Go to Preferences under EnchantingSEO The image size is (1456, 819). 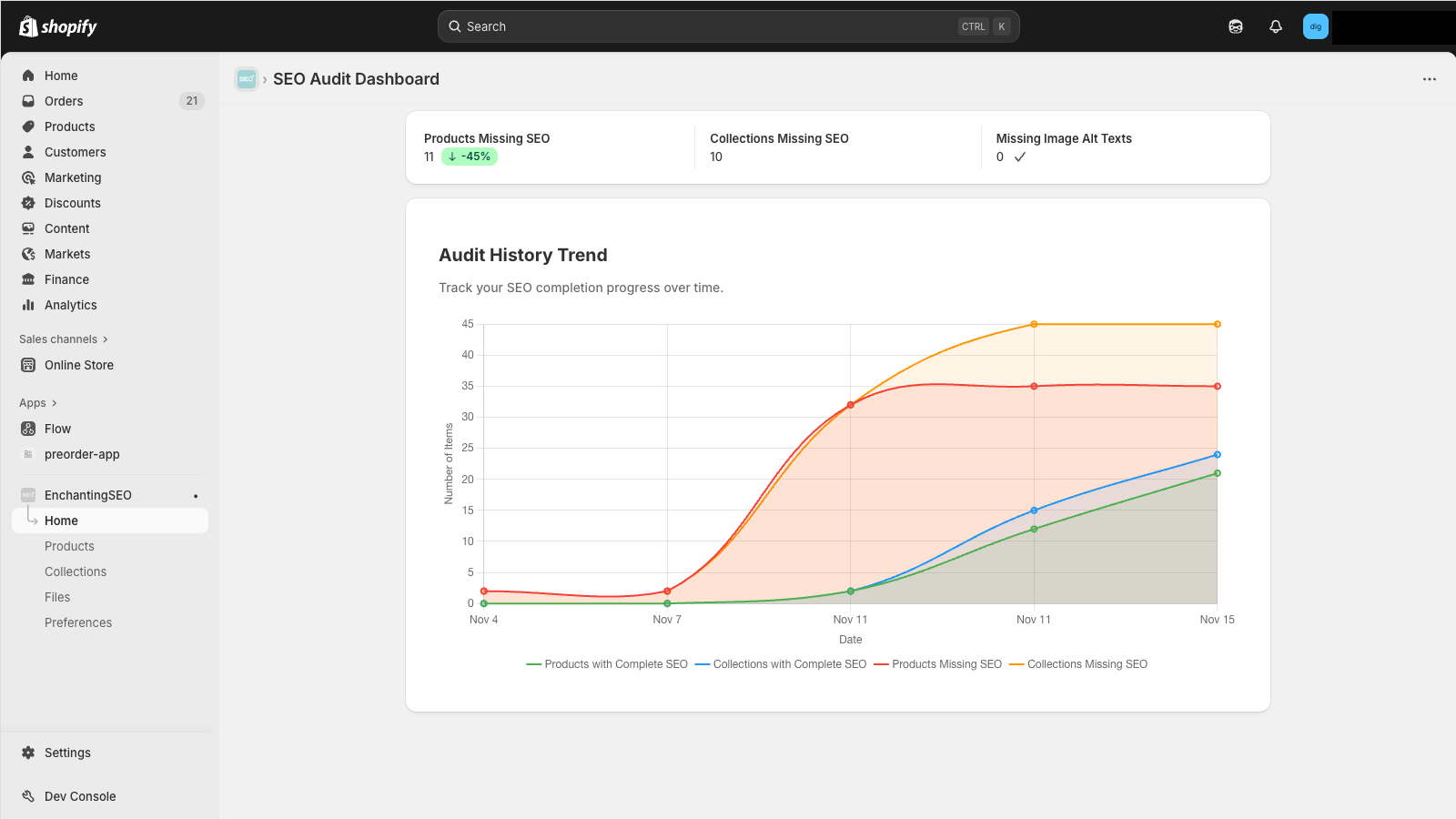pyautogui.click(x=78, y=622)
